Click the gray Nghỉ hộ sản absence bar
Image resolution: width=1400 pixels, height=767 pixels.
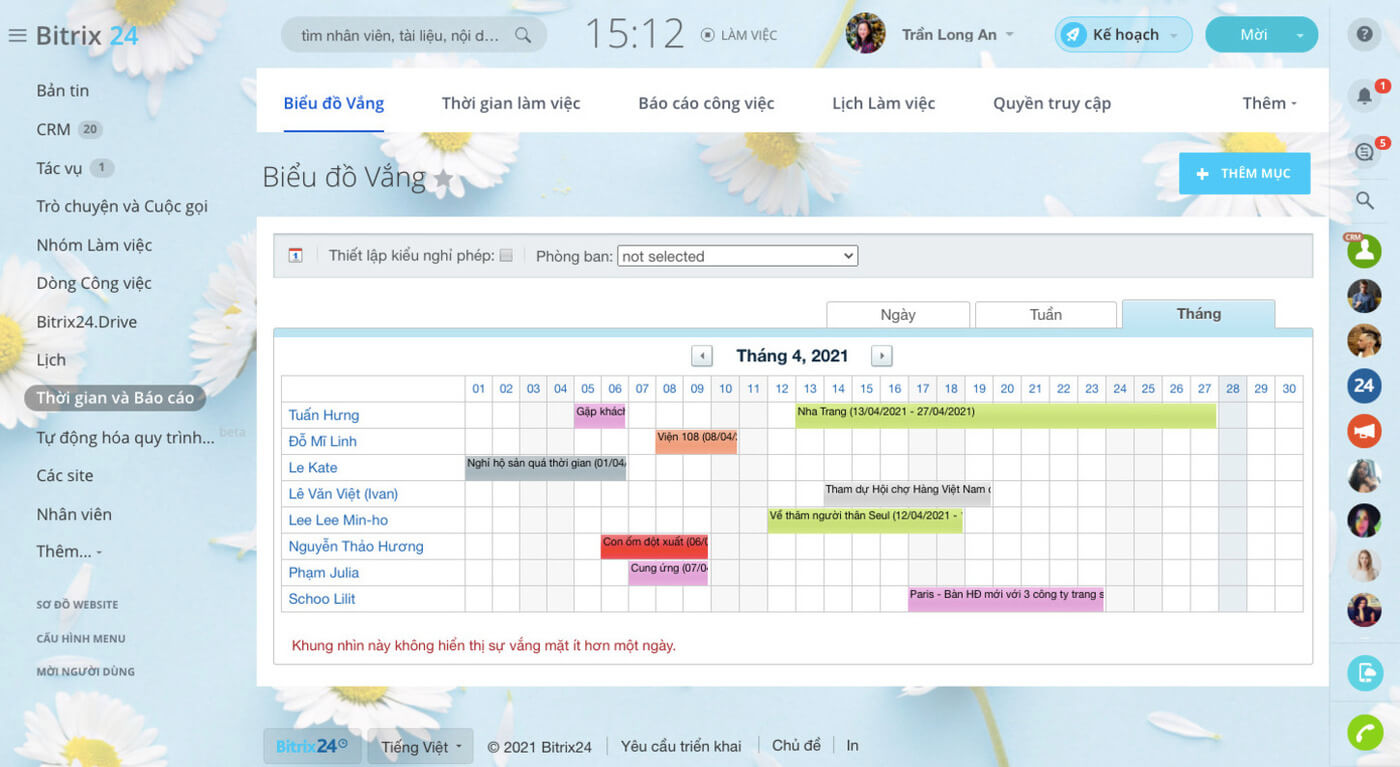546,468
